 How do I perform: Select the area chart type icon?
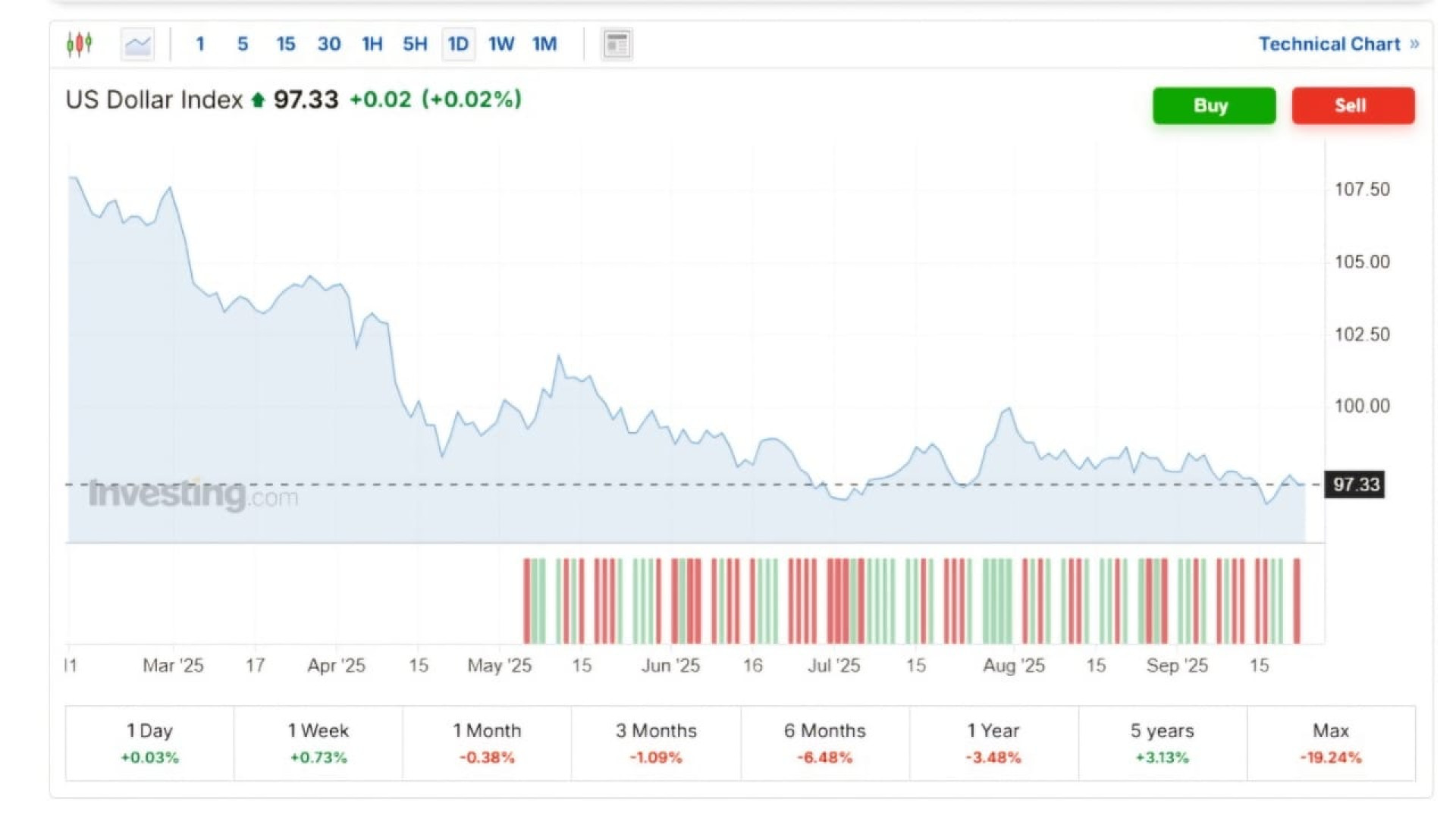137,44
